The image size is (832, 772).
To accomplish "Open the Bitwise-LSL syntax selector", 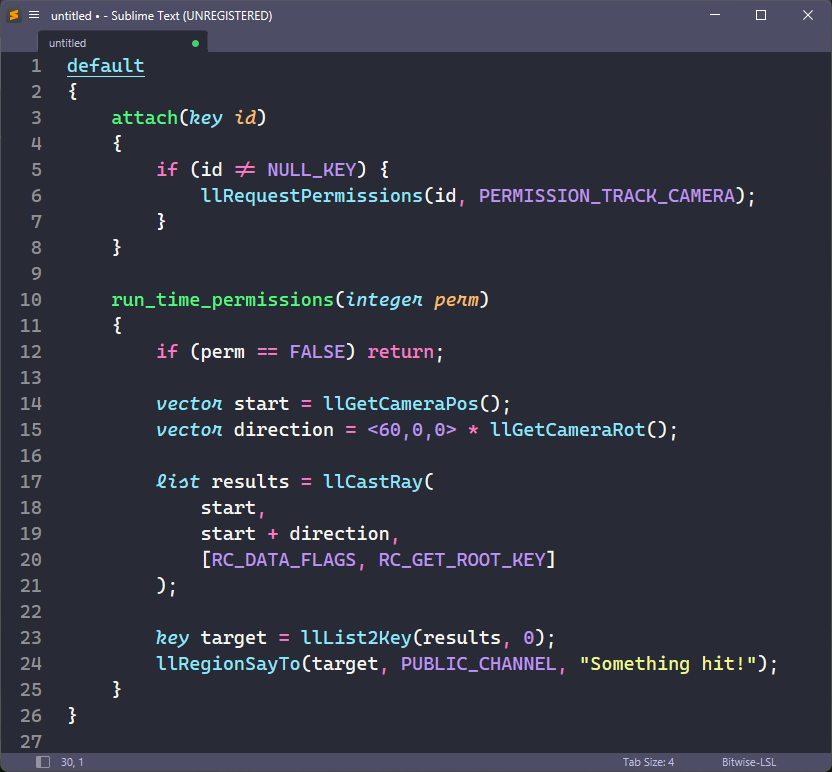I will click(x=749, y=762).
